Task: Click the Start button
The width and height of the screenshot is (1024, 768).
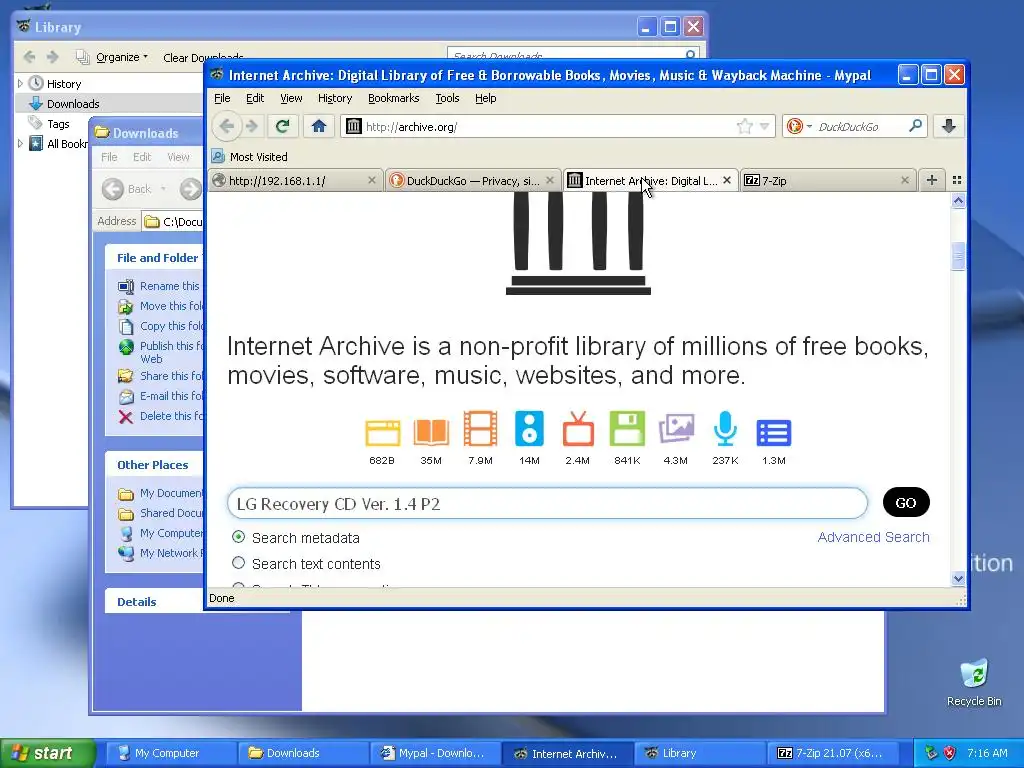Action: (x=47, y=753)
